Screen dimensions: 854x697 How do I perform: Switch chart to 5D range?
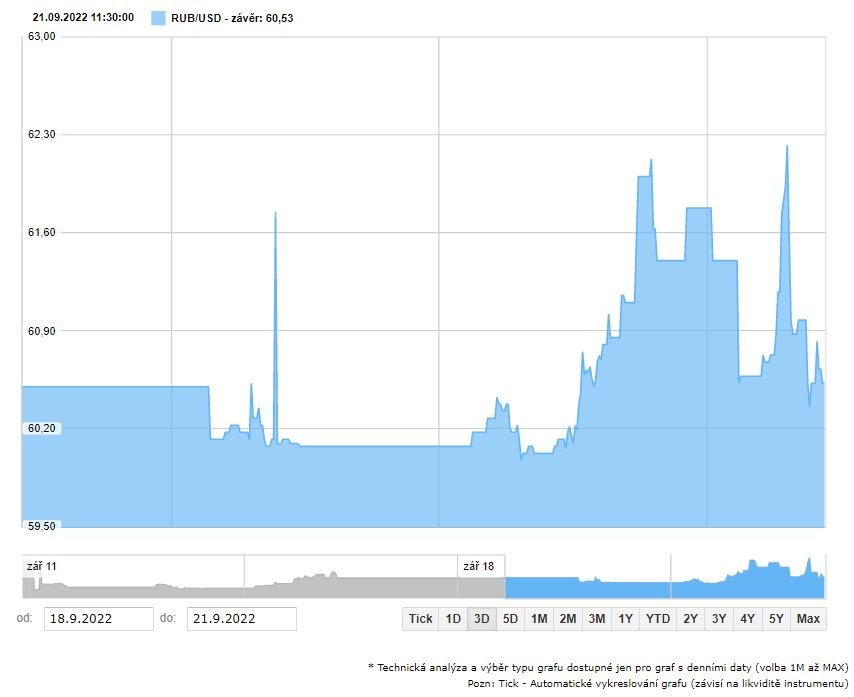[x=510, y=619]
